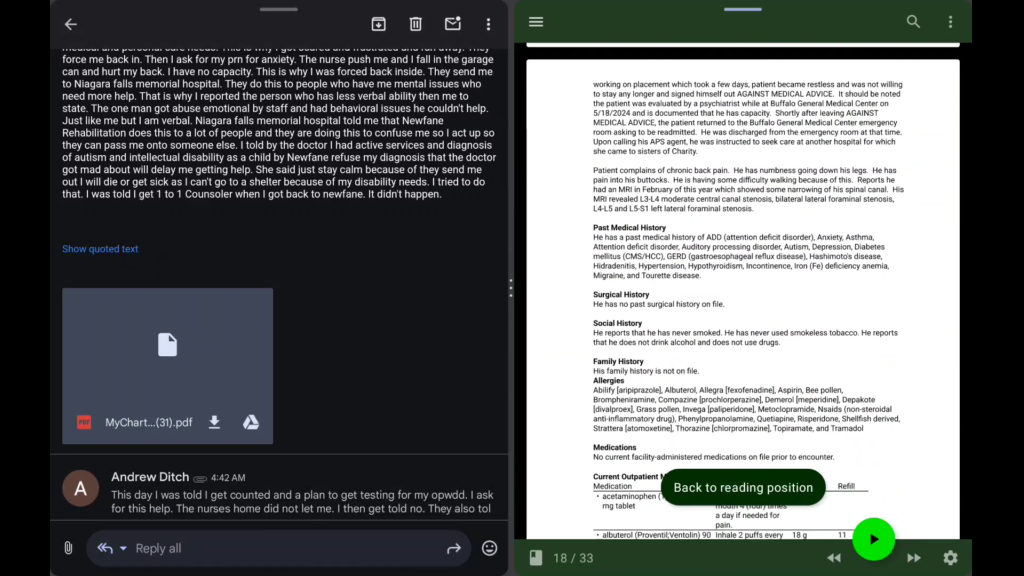Archive this email conversation
Viewport: 1024px width, 576px height.
[x=379, y=24]
